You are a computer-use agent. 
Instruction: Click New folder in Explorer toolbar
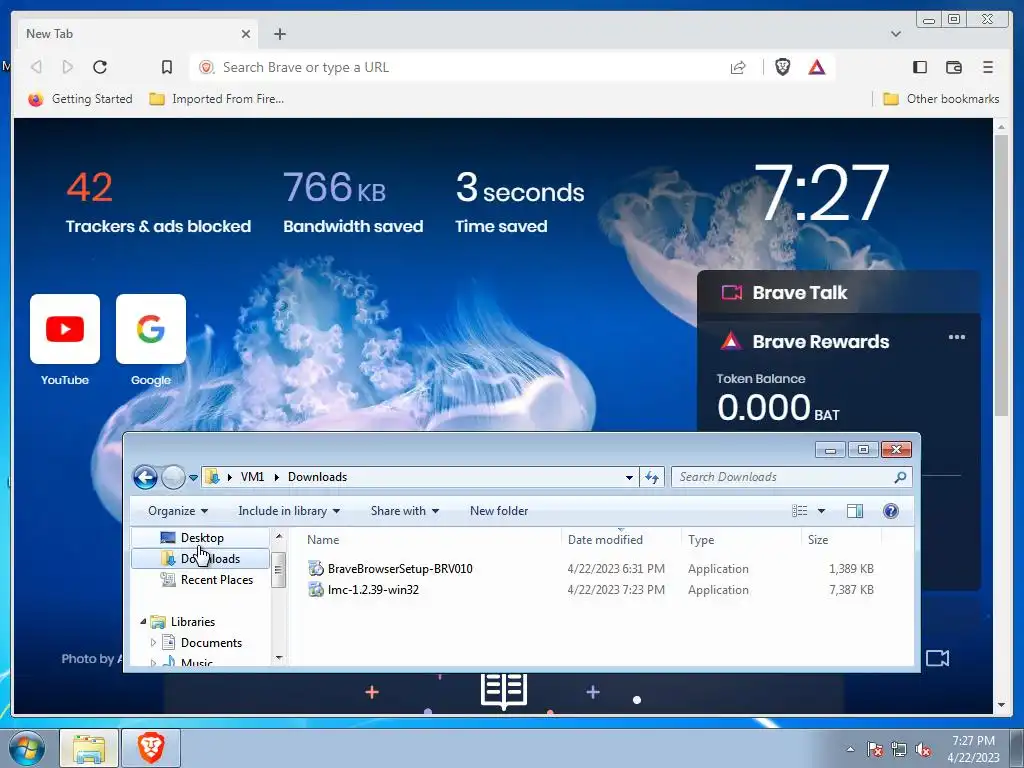(499, 511)
